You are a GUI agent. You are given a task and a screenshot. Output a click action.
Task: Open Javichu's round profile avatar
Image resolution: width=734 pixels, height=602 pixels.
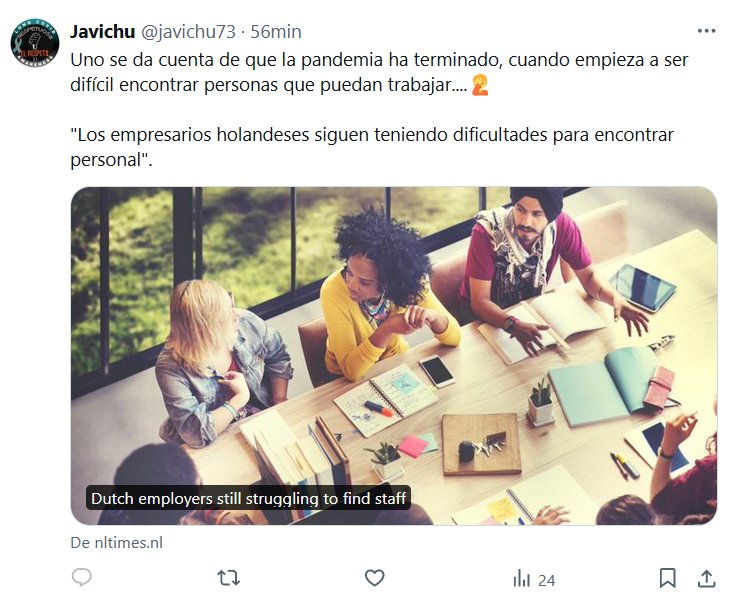pos(35,43)
